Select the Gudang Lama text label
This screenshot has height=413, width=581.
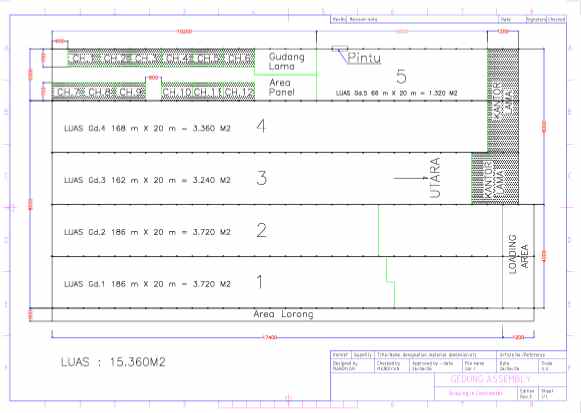tap(286, 61)
